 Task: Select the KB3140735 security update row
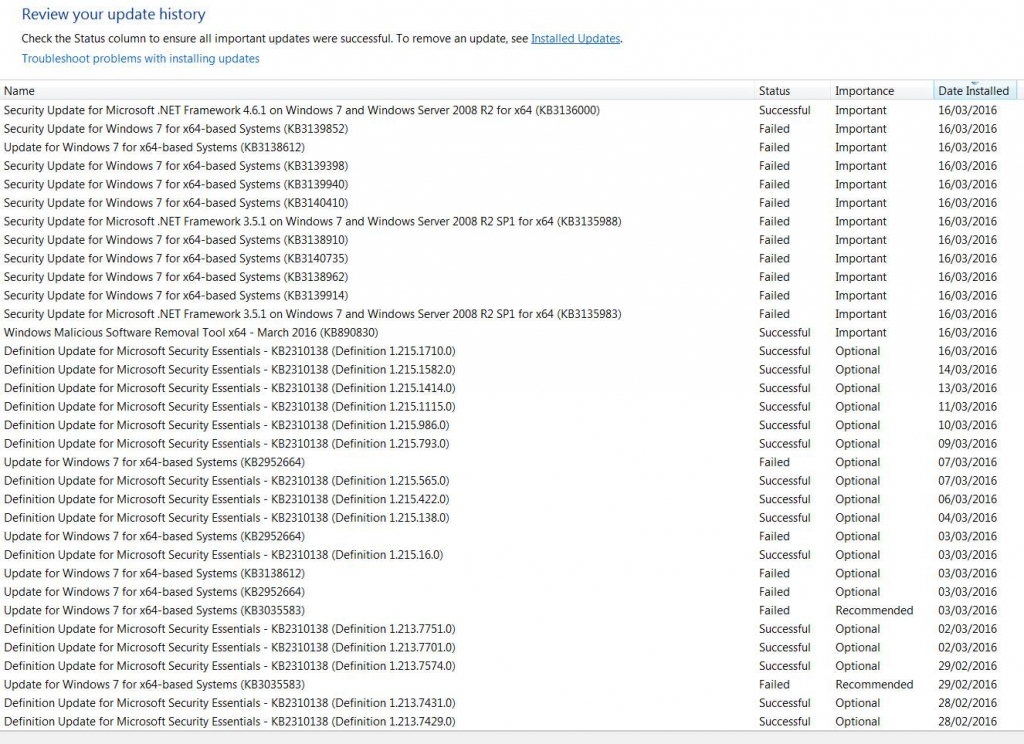[x=176, y=258]
